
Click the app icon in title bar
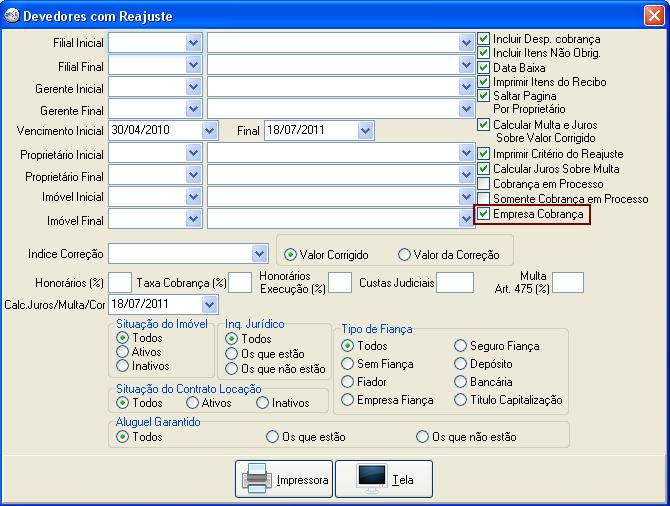pyautogui.click(x=11, y=15)
